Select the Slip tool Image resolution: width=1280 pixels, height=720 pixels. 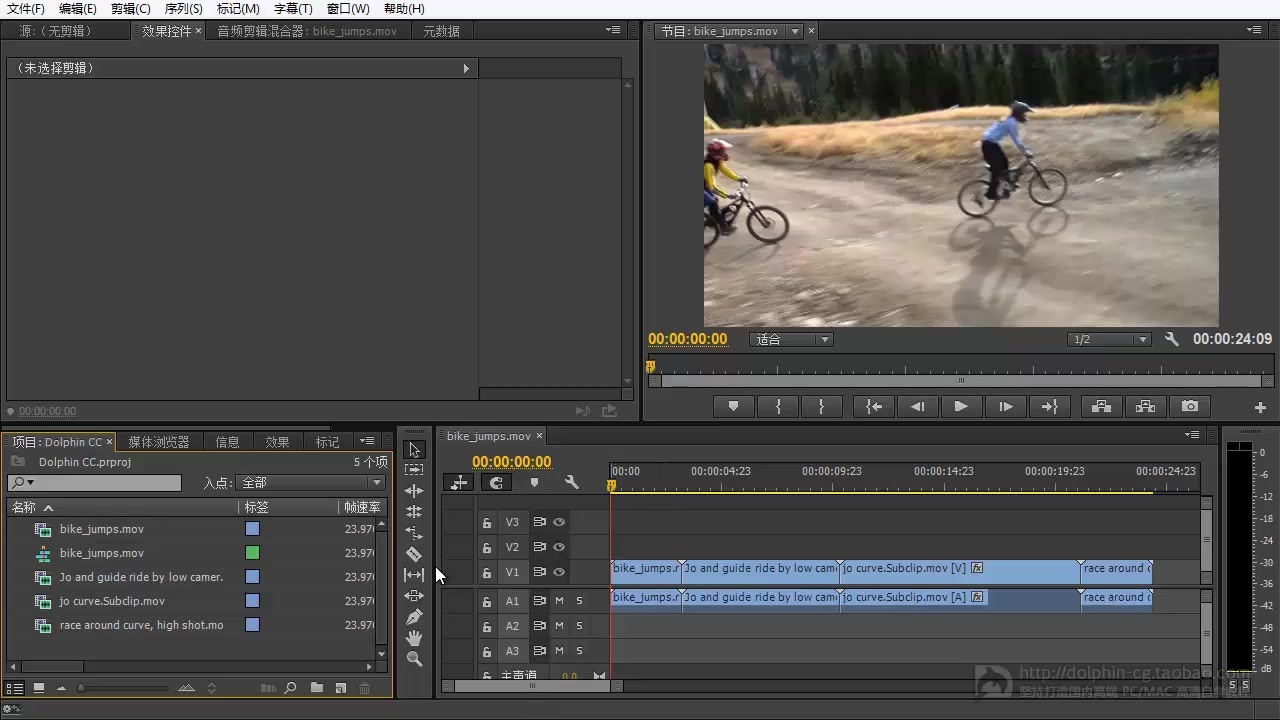(414, 575)
